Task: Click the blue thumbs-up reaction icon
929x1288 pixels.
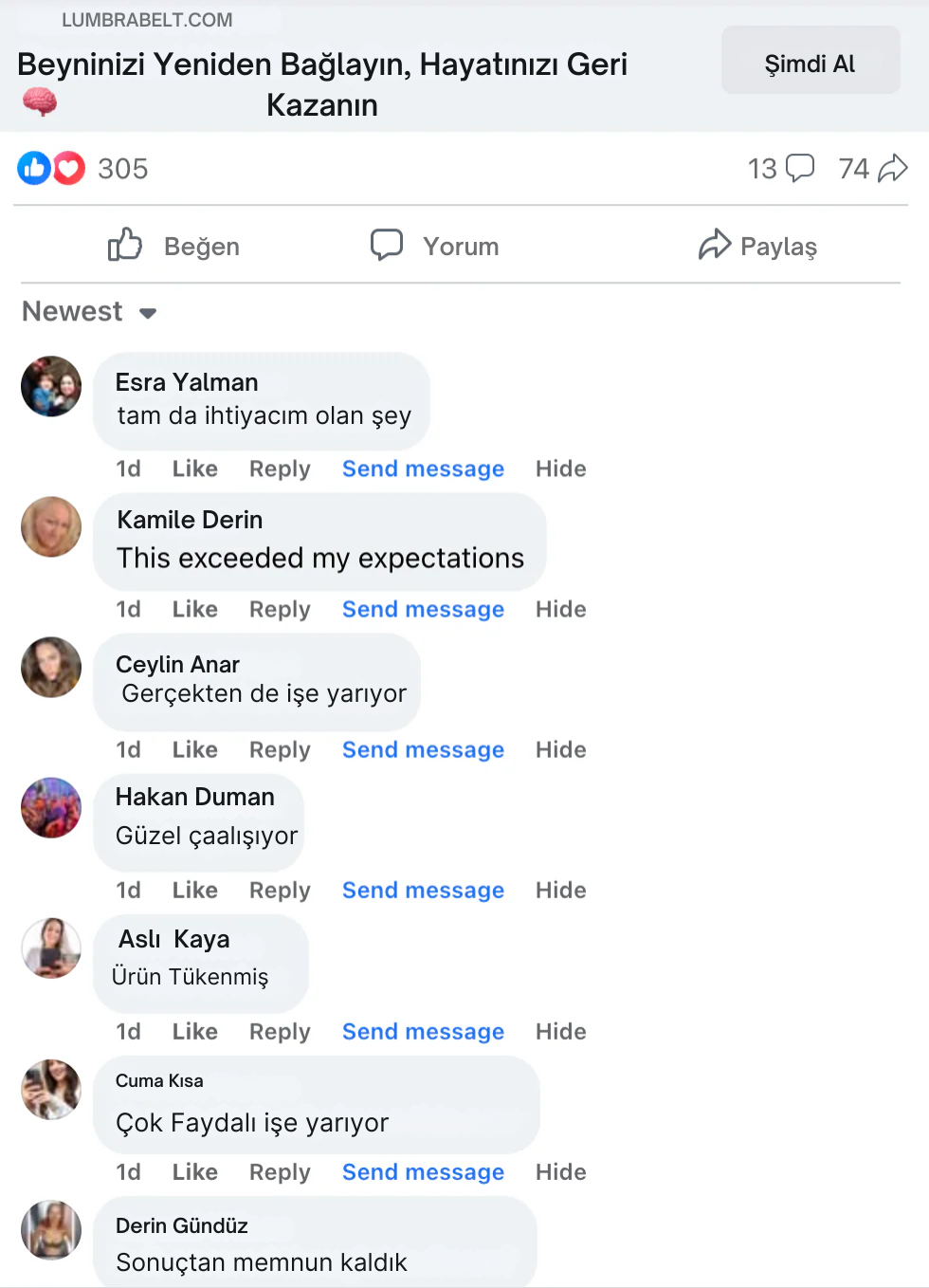Action: pyautogui.click(x=34, y=169)
